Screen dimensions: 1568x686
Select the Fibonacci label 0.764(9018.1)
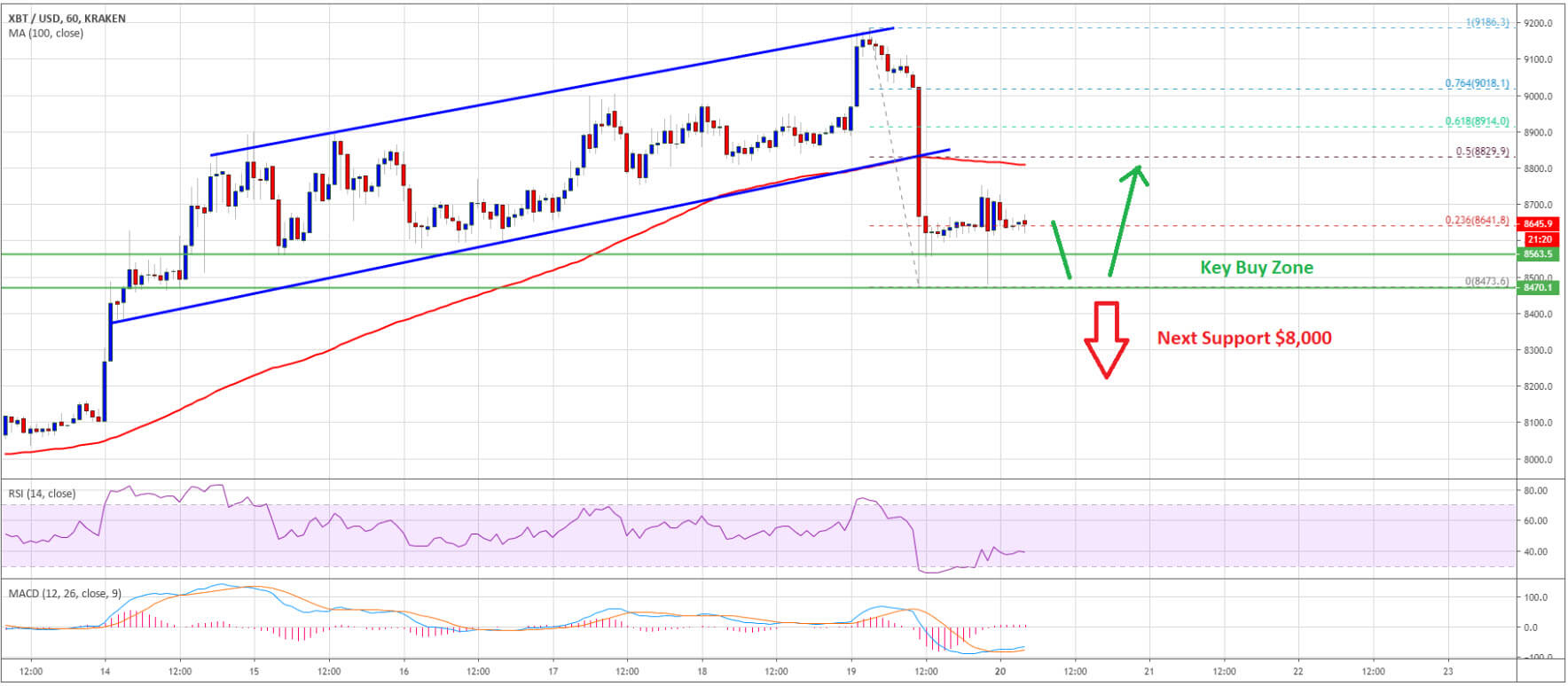click(x=1478, y=83)
